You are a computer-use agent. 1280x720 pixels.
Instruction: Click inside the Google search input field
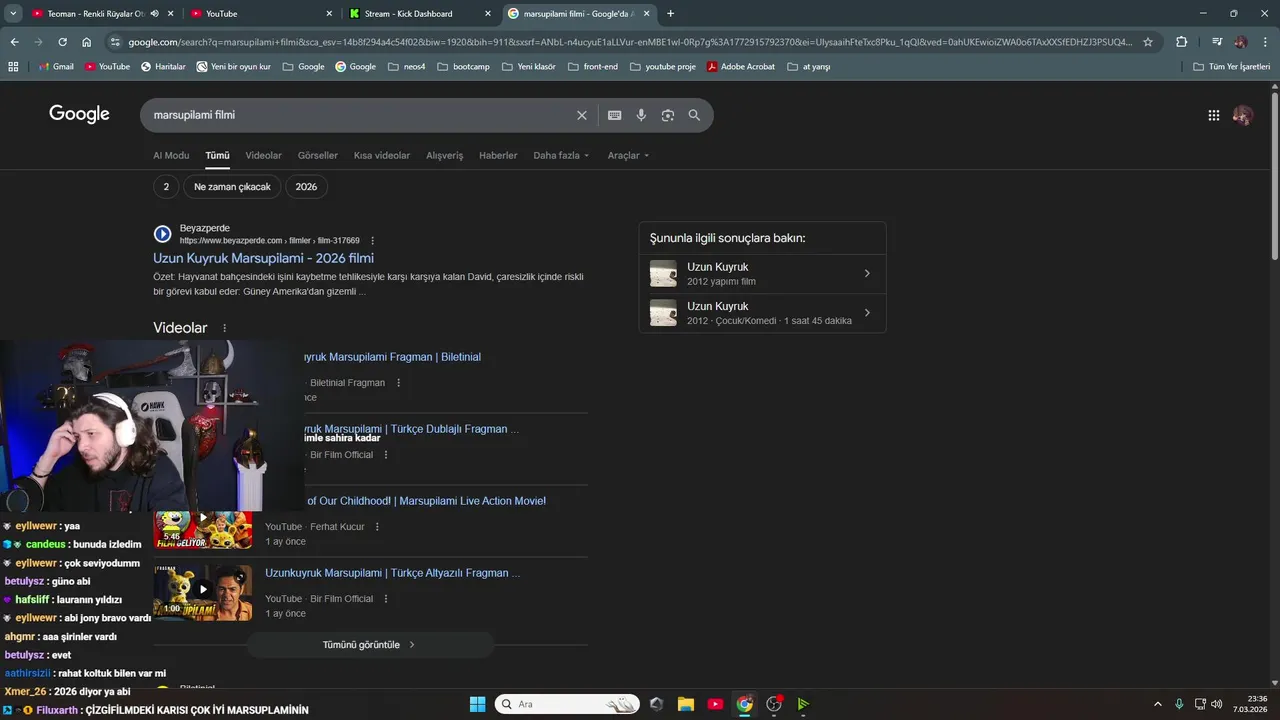(x=360, y=115)
